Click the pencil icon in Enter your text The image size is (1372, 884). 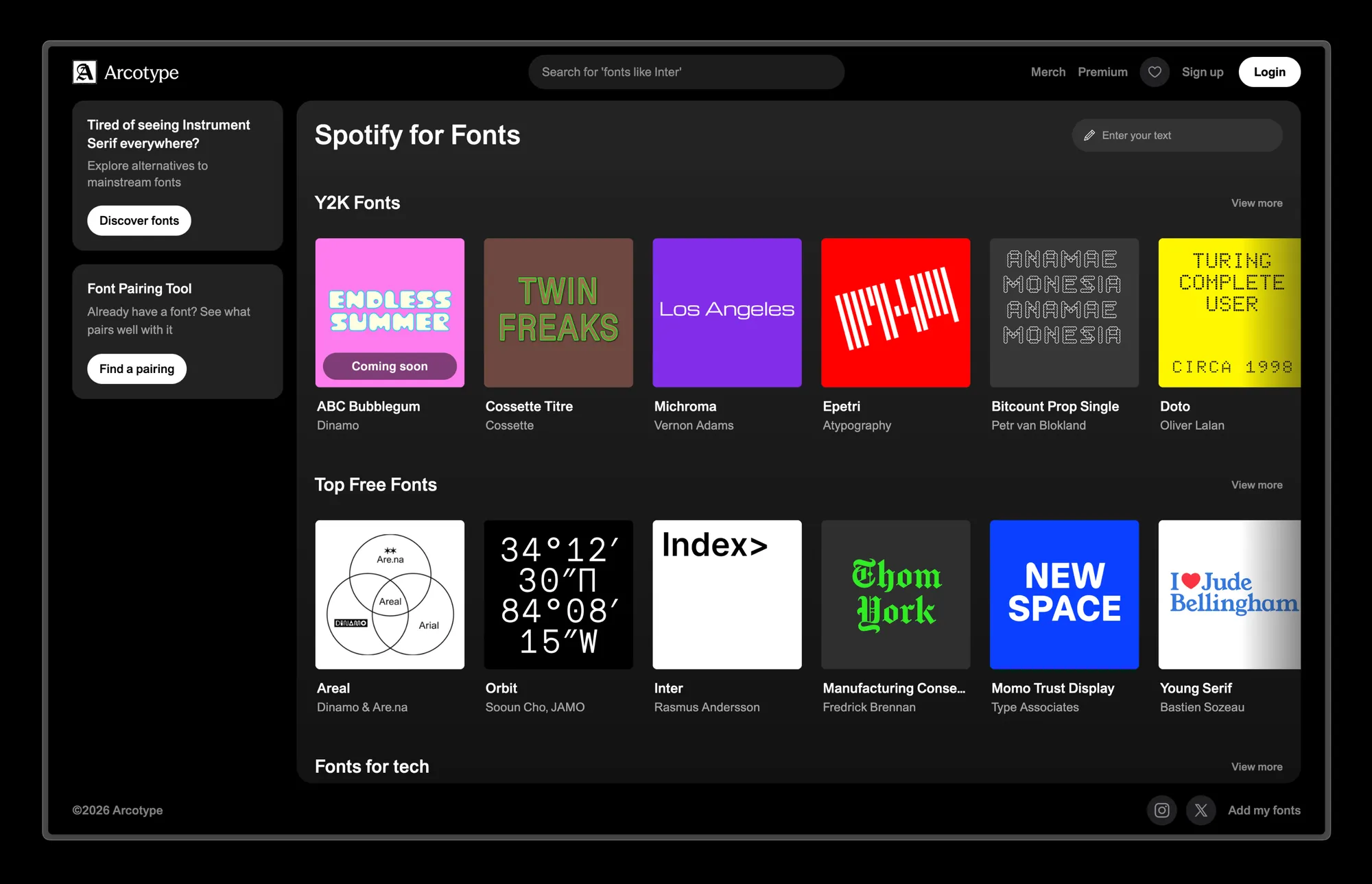1089,136
